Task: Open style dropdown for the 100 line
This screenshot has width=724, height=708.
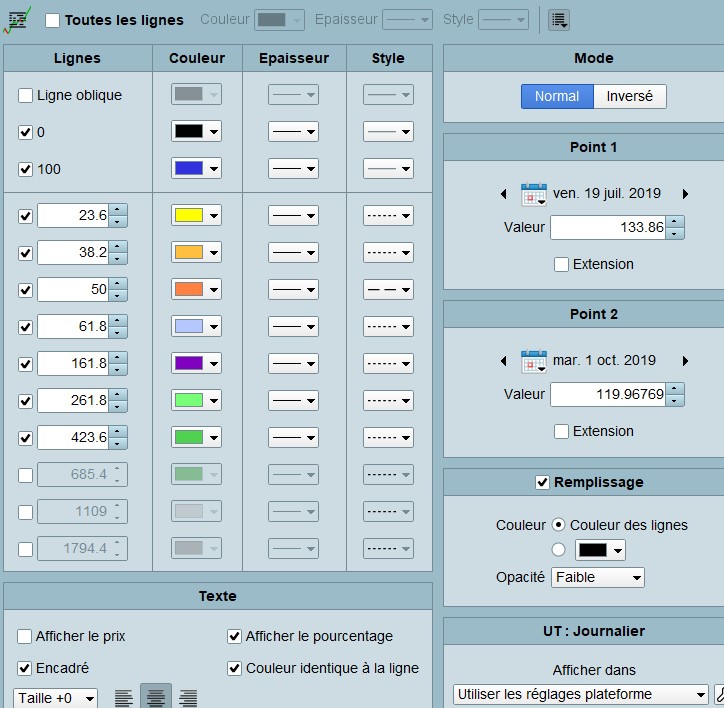Action: [388, 169]
